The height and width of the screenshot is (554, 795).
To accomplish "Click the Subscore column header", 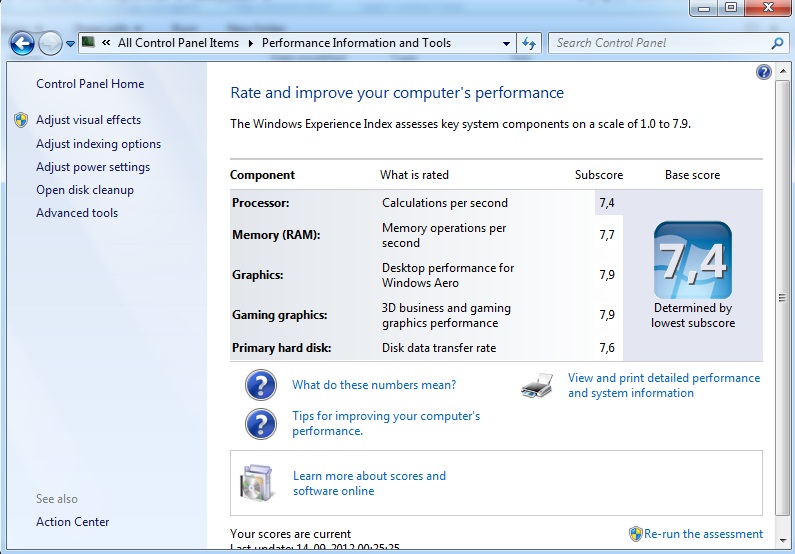I will [599, 175].
